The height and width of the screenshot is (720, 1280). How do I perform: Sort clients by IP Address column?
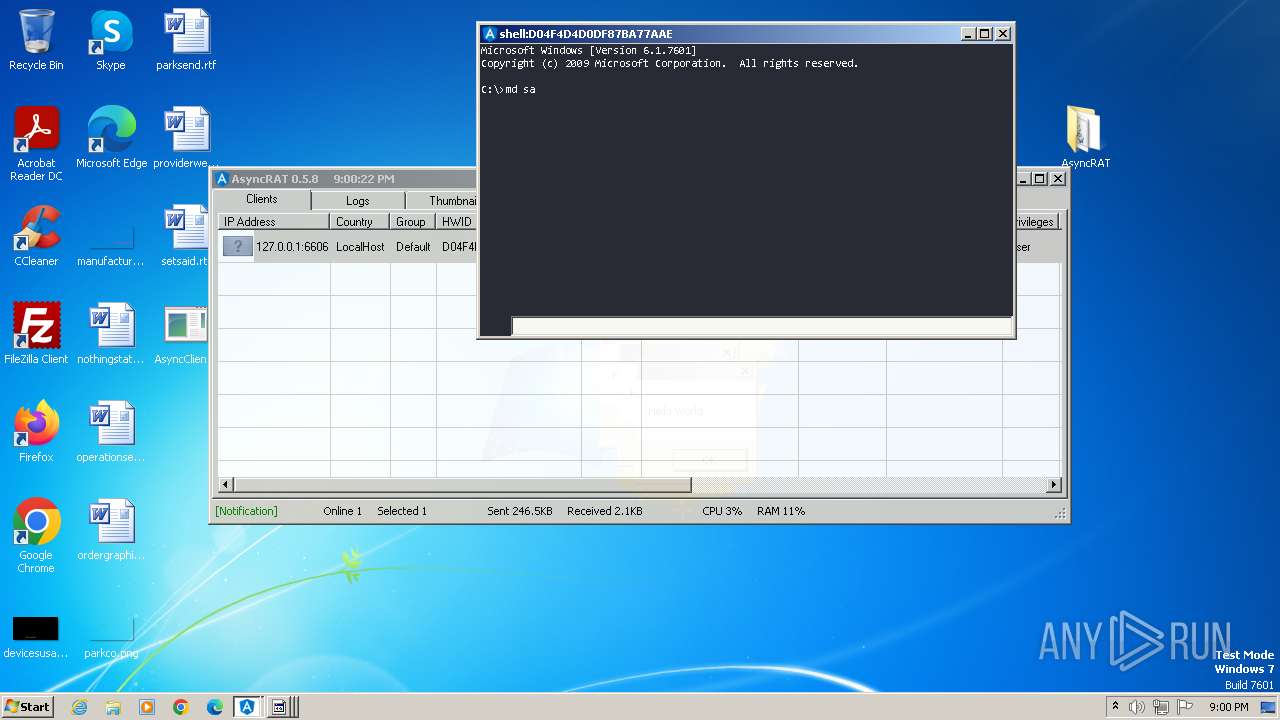(x=273, y=222)
